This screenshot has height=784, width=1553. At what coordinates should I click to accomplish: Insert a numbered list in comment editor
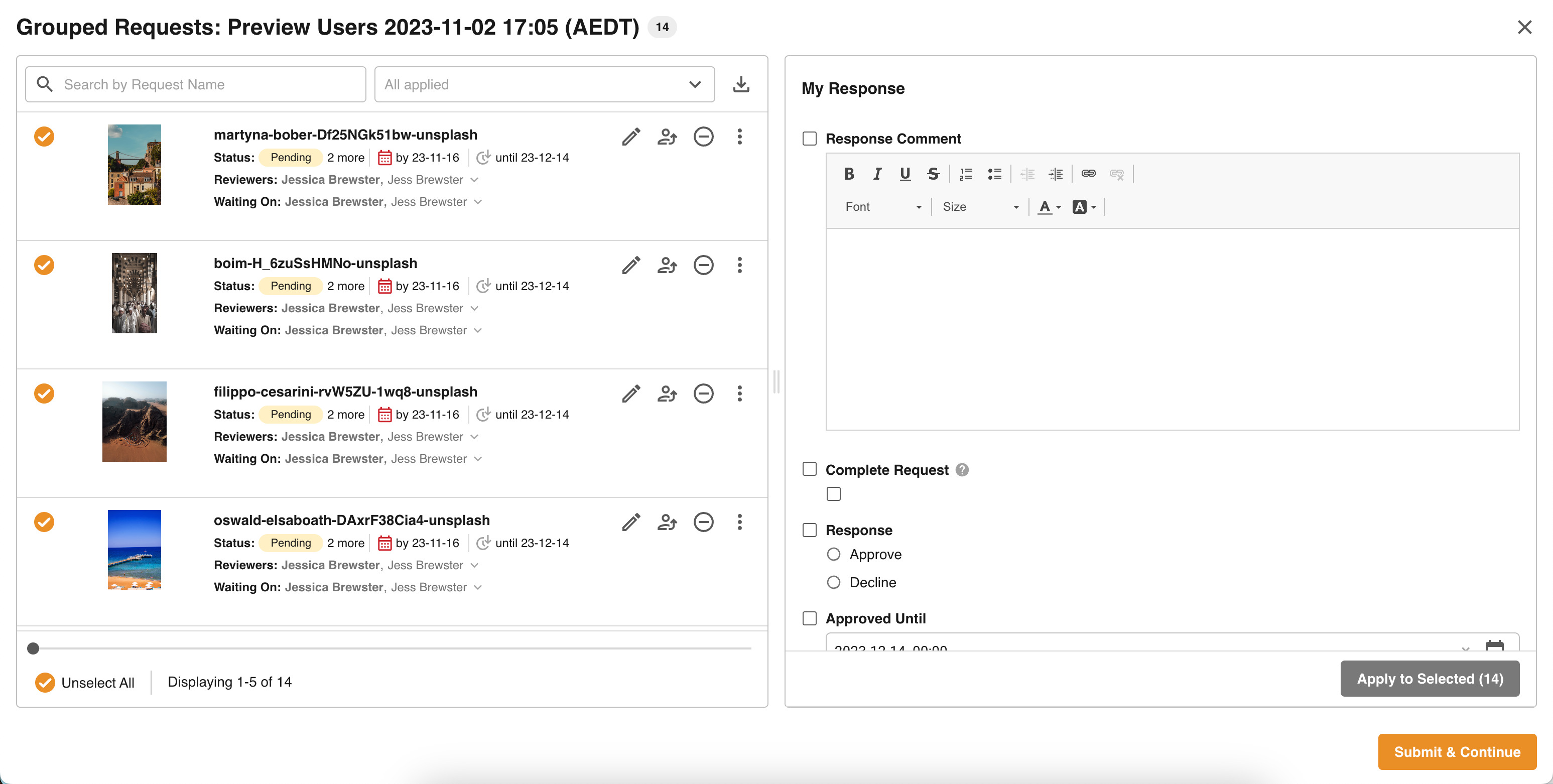(x=966, y=174)
